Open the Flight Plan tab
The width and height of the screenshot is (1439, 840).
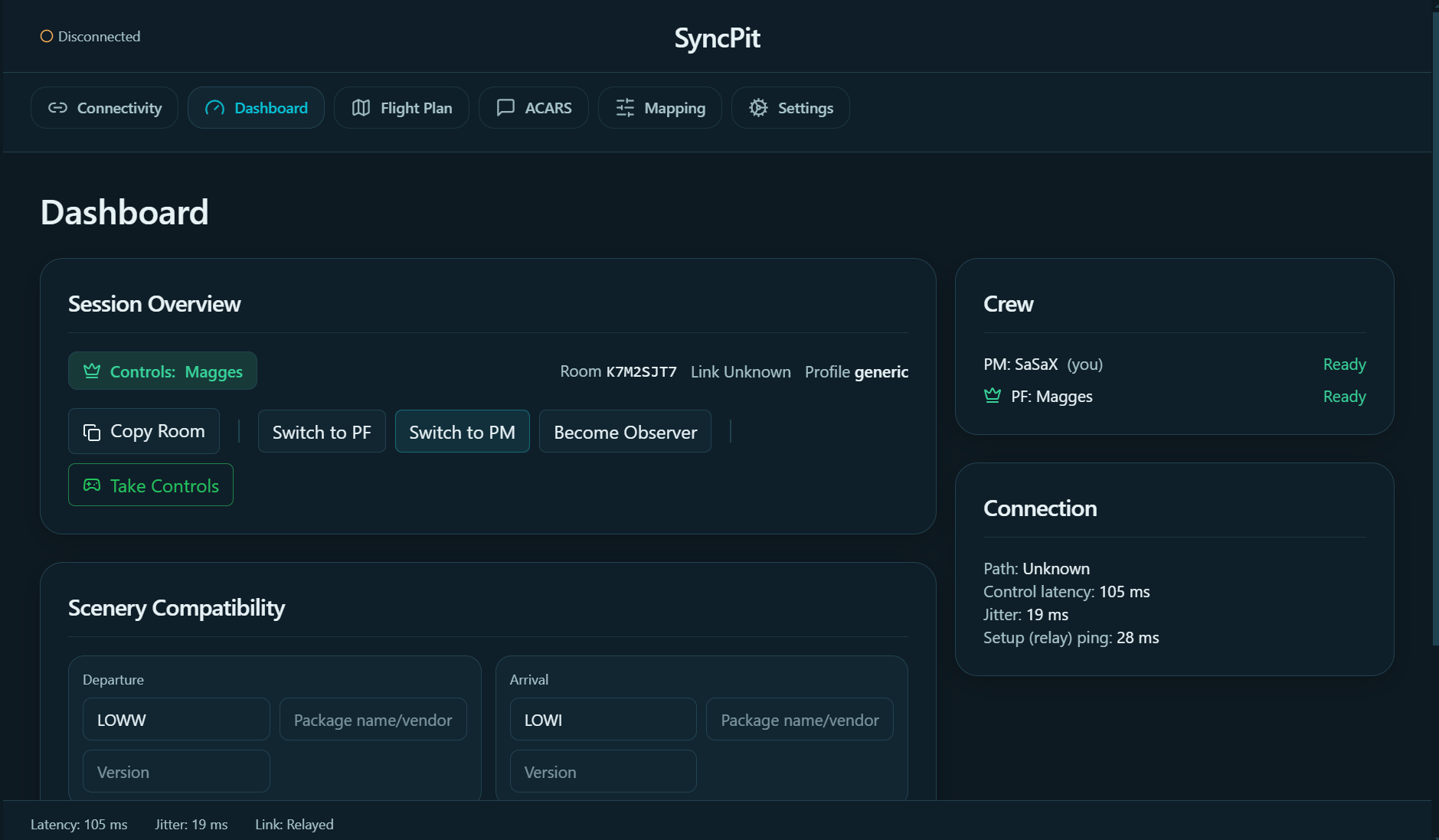pos(401,108)
